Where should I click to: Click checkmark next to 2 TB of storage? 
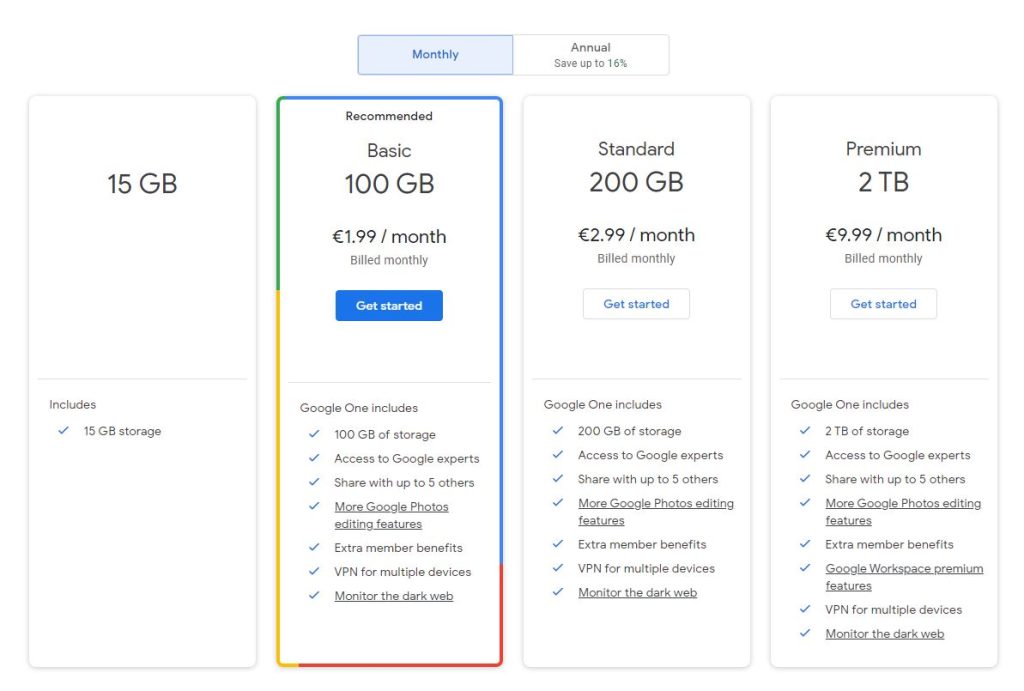(805, 431)
